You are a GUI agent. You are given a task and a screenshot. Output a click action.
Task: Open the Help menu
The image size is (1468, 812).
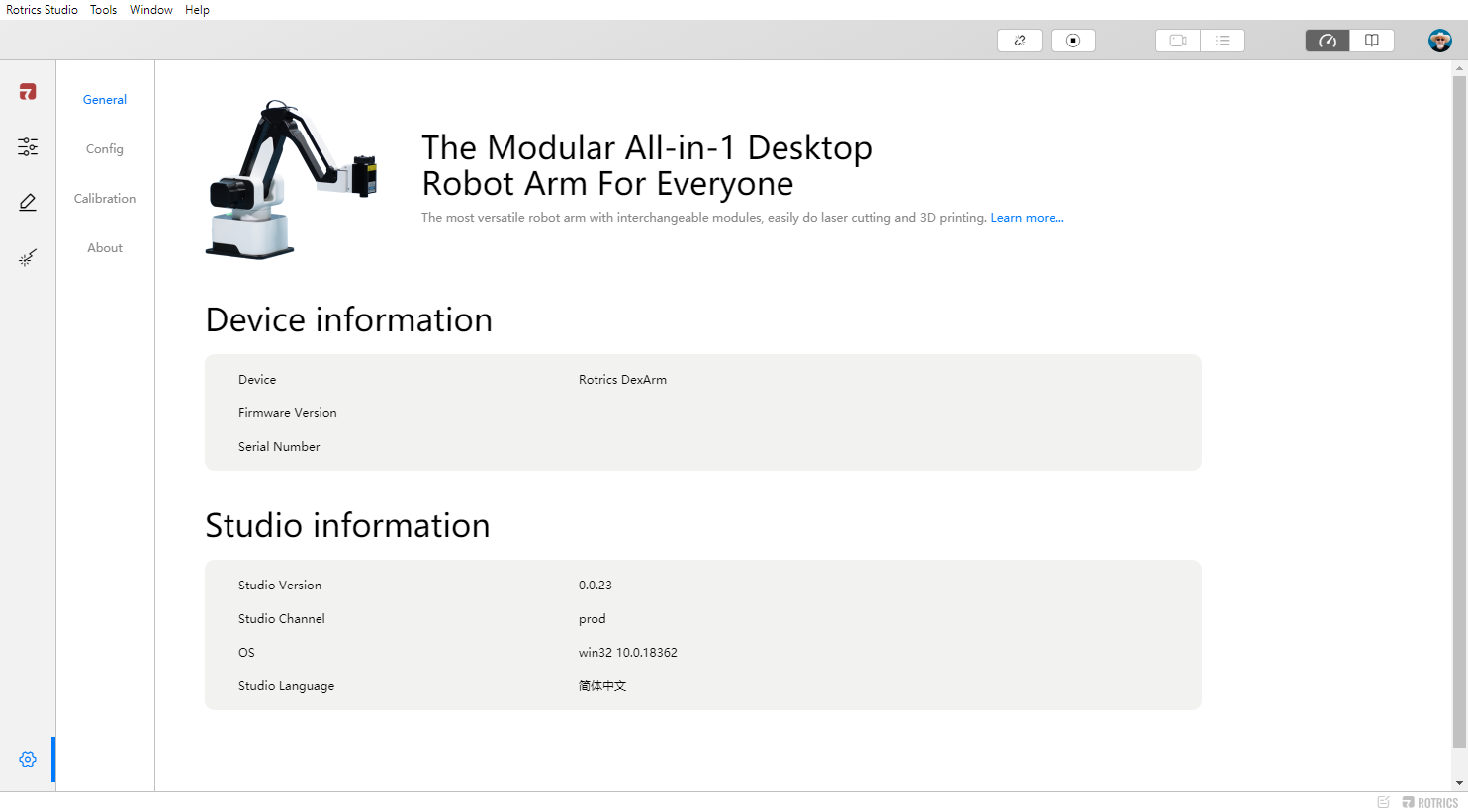pos(197,10)
